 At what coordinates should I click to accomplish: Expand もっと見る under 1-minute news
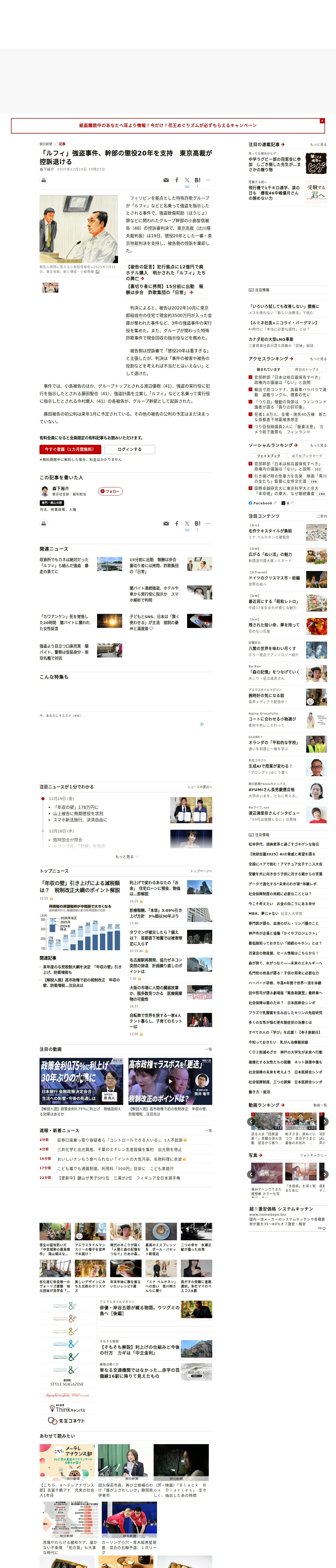tap(127, 856)
